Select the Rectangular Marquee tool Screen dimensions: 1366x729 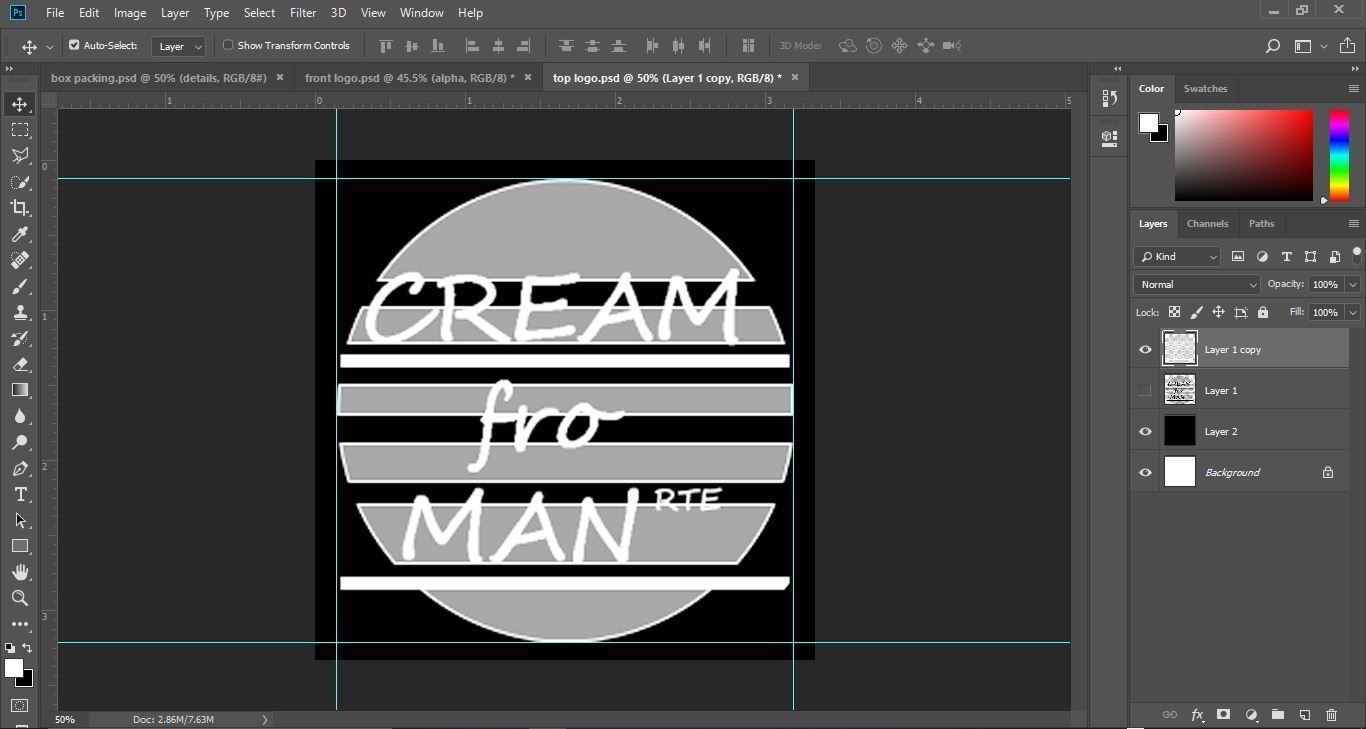[20, 130]
